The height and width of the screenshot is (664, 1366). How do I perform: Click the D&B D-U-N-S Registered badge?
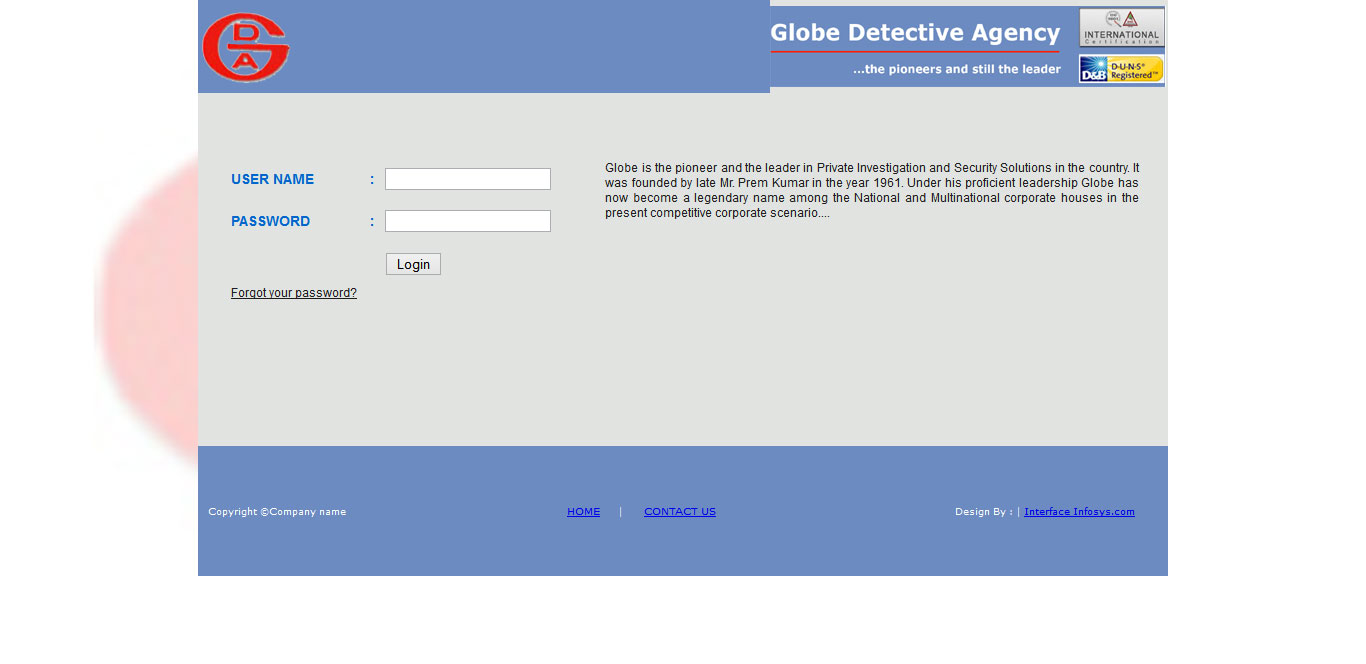1121,69
